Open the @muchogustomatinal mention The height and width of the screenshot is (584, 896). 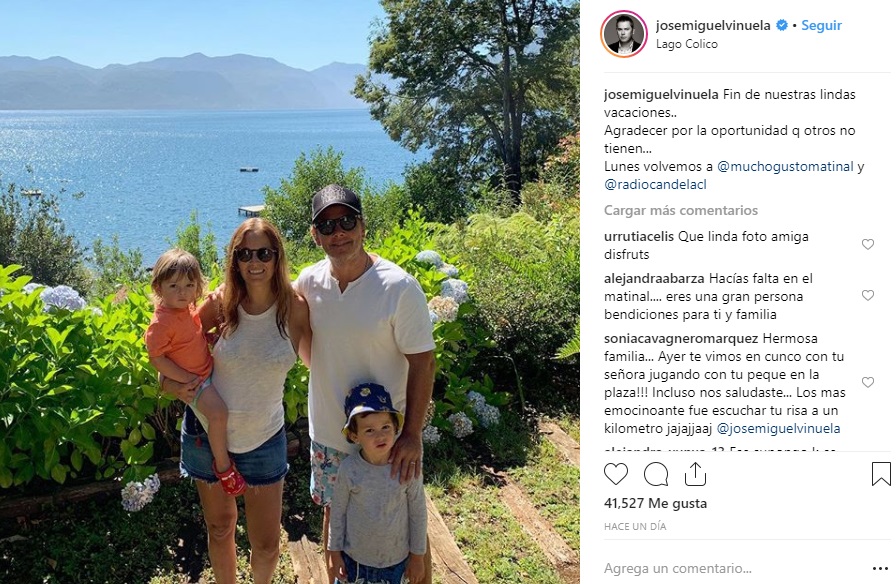coord(785,166)
